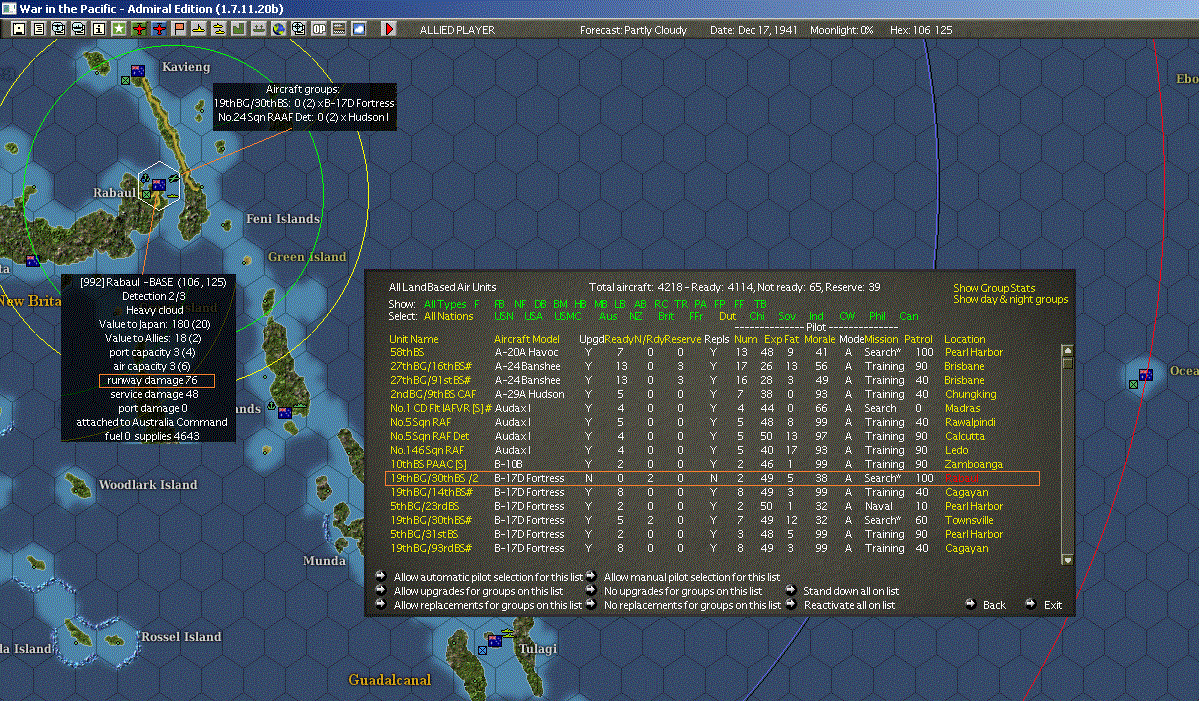The image size is (1199, 701).
Task: Sort list by Aircraft Model header
Action: [527, 339]
